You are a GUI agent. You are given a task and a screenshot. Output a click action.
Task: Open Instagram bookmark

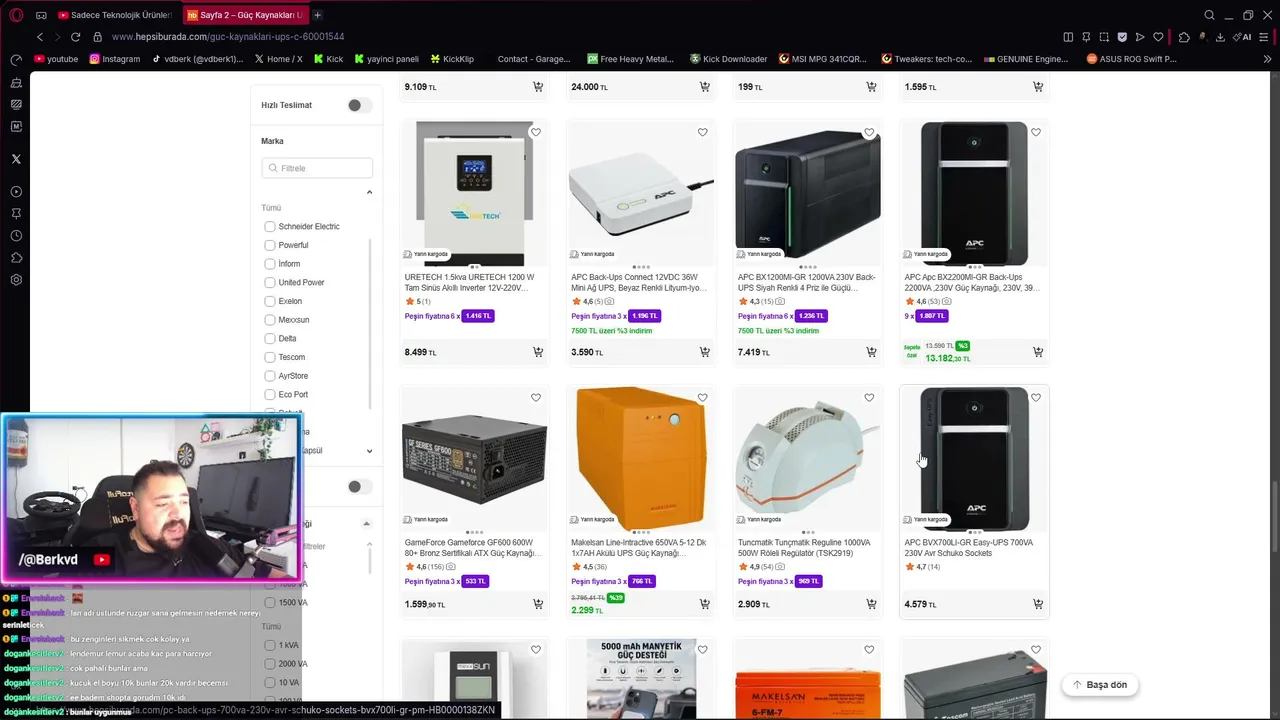(115, 59)
